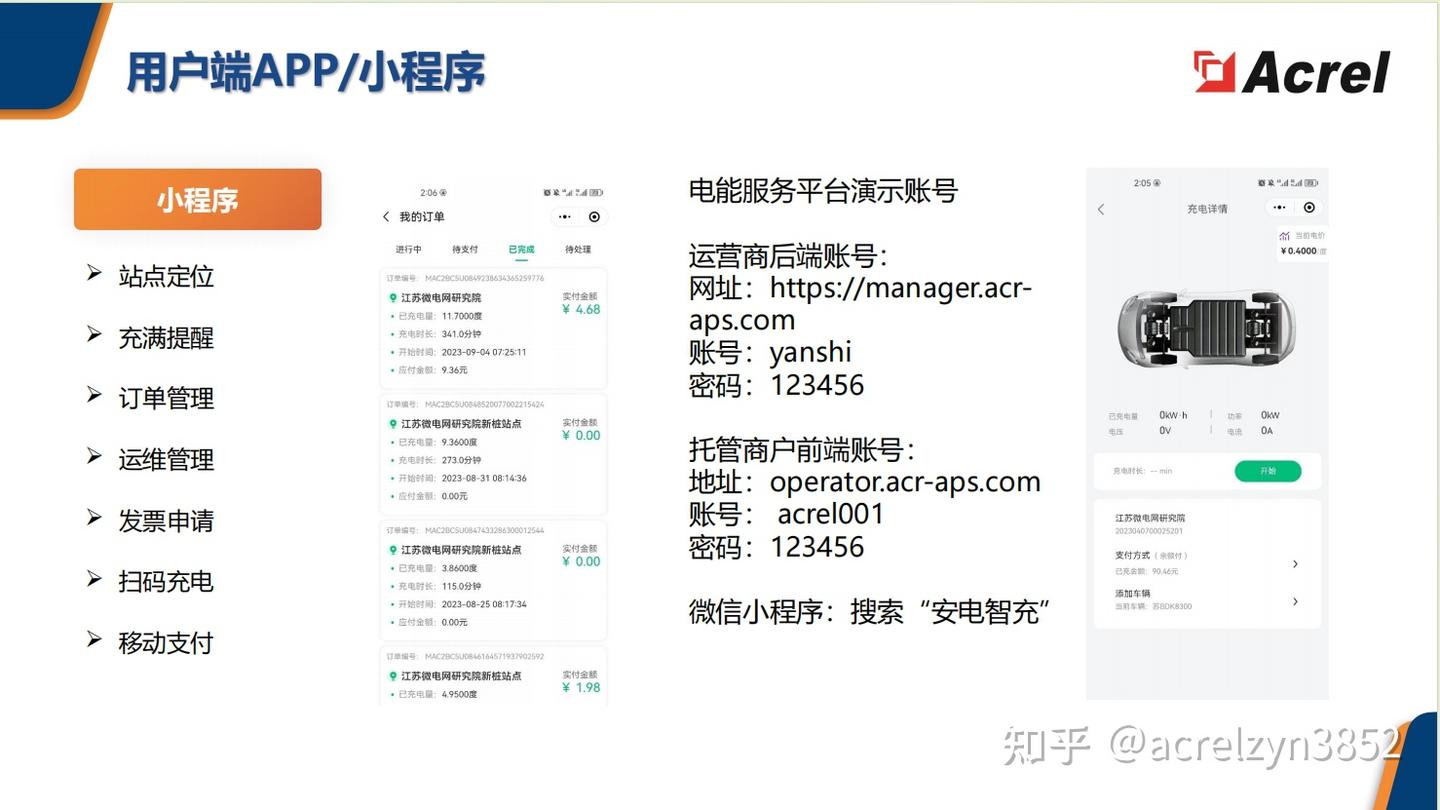Open the order card dated 2023-08-25

coord(494,580)
